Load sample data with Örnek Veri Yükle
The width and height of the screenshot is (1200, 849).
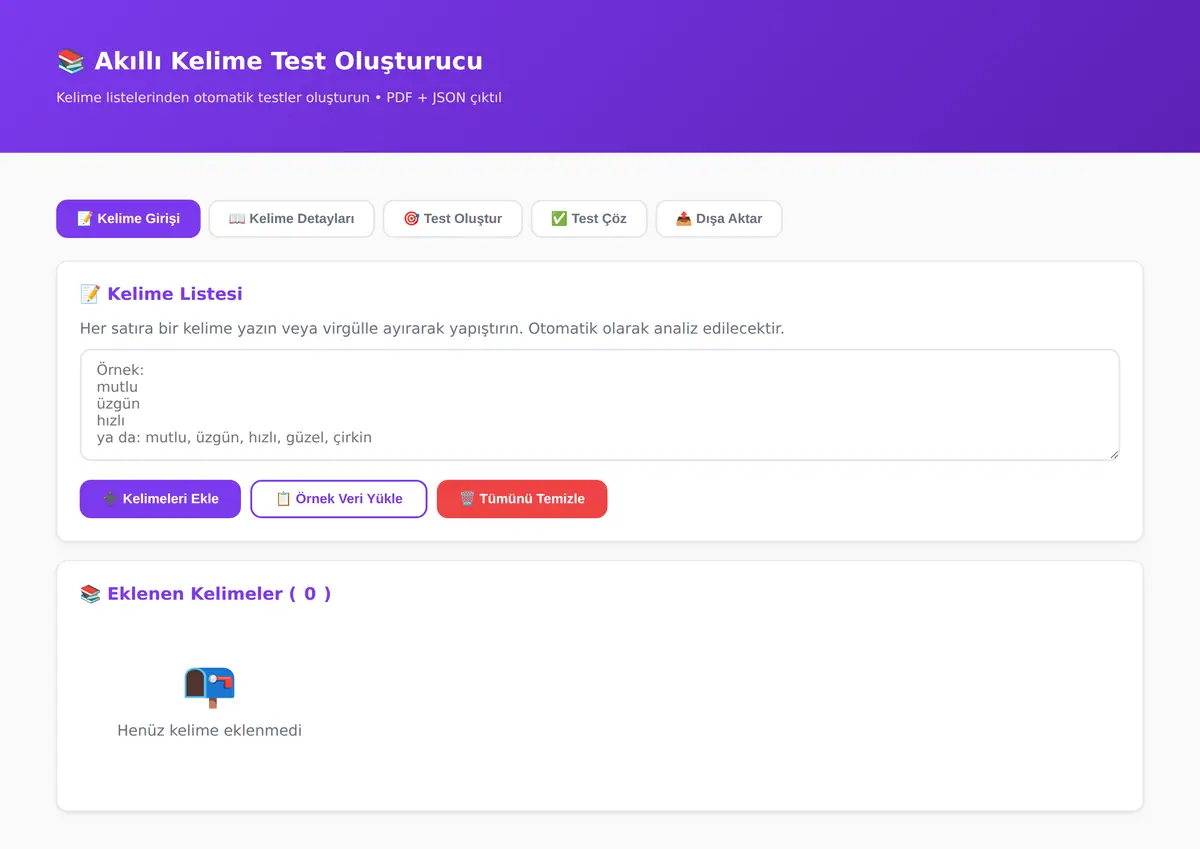tap(339, 499)
